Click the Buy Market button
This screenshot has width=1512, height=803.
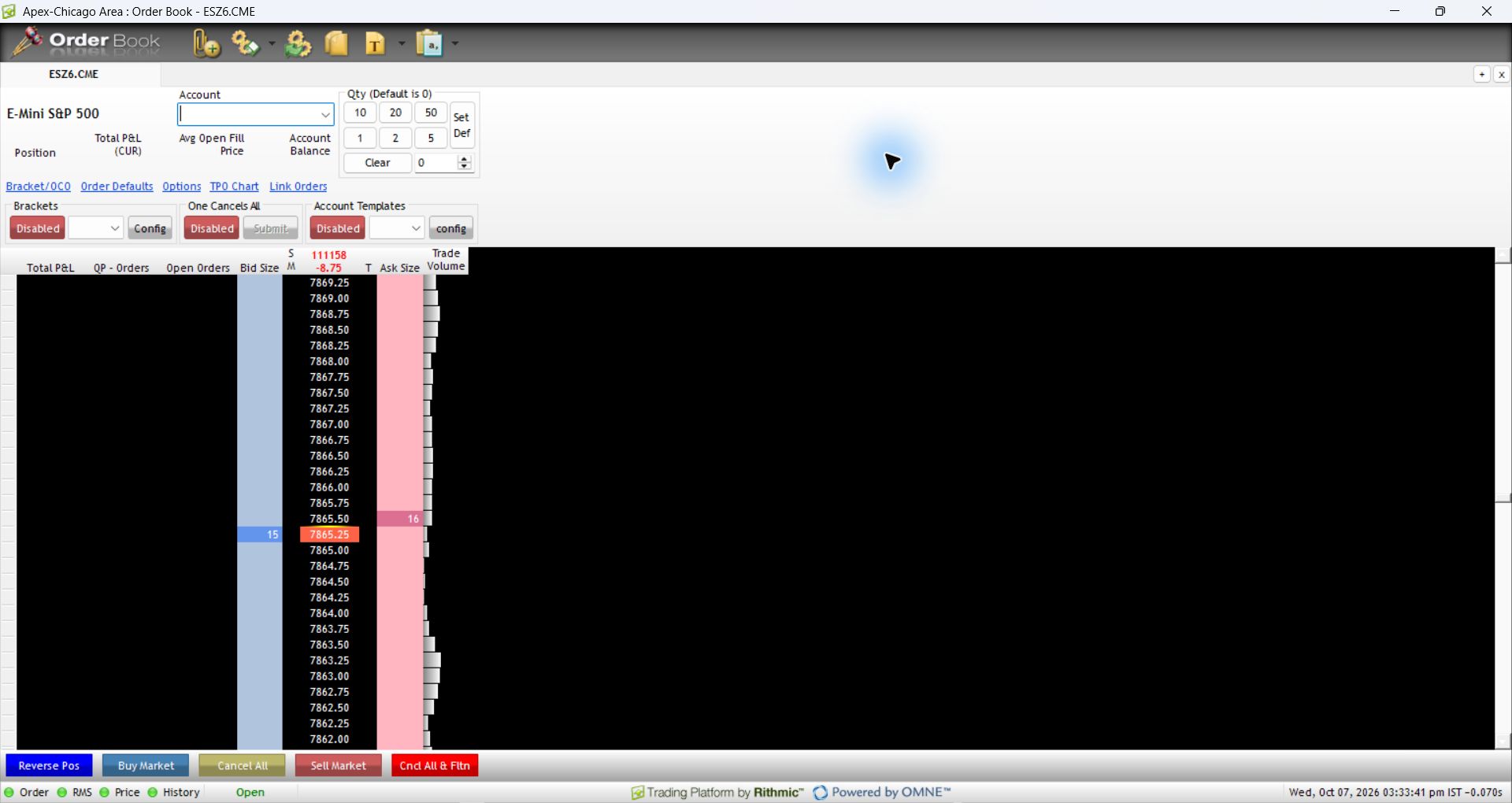(x=146, y=765)
